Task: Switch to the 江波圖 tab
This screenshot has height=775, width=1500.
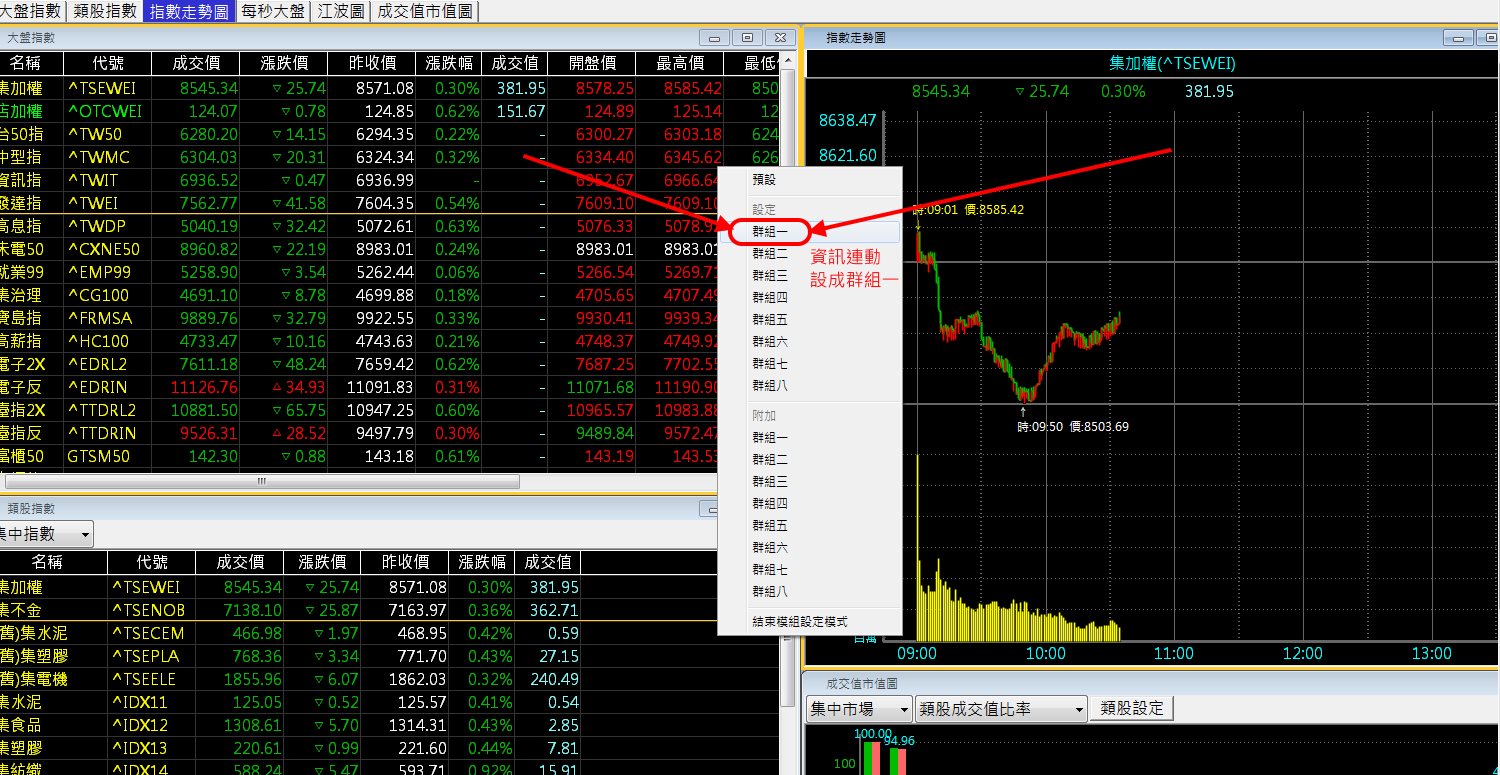Action: pos(340,12)
